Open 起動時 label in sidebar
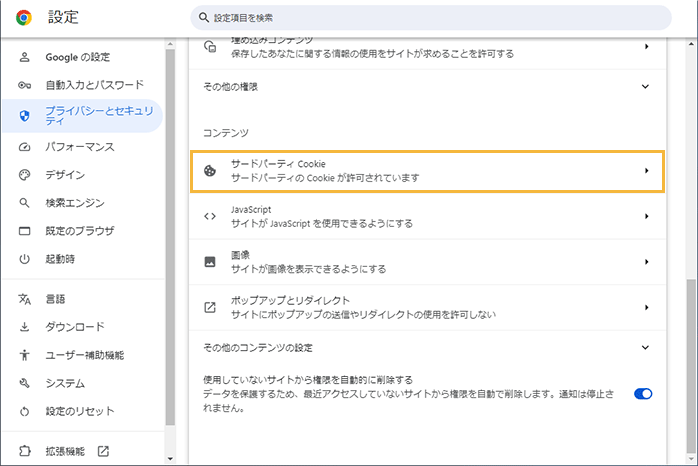The height and width of the screenshot is (466, 698). (x=60, y=259)
